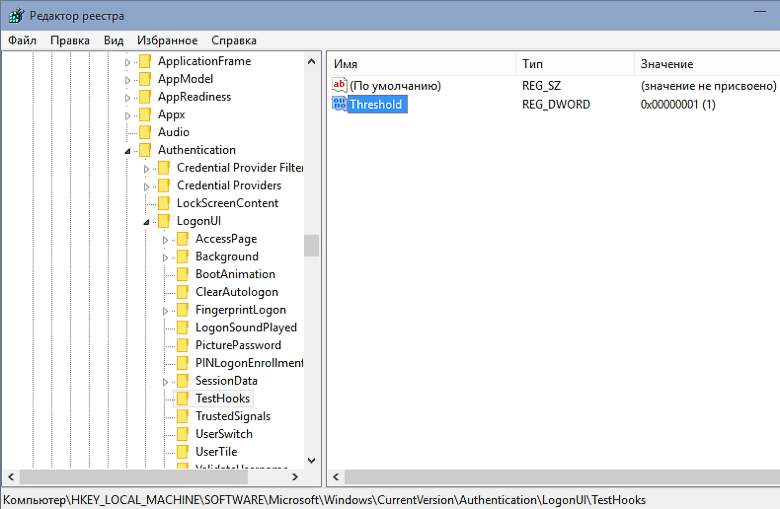
Task: Click the FingerprintLogon folder icon
Action: point(183,310)
